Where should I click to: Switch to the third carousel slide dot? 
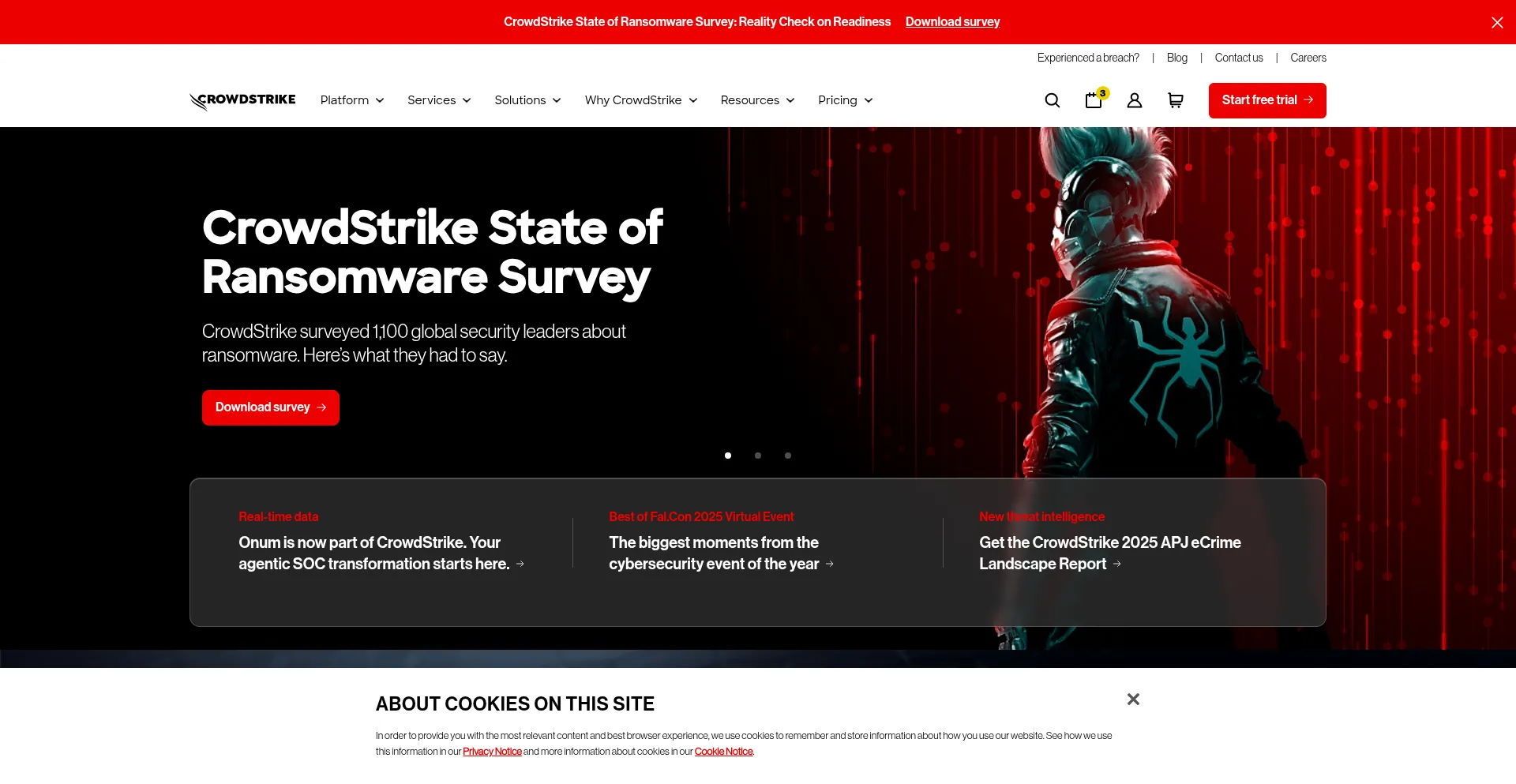click(788, 456)
